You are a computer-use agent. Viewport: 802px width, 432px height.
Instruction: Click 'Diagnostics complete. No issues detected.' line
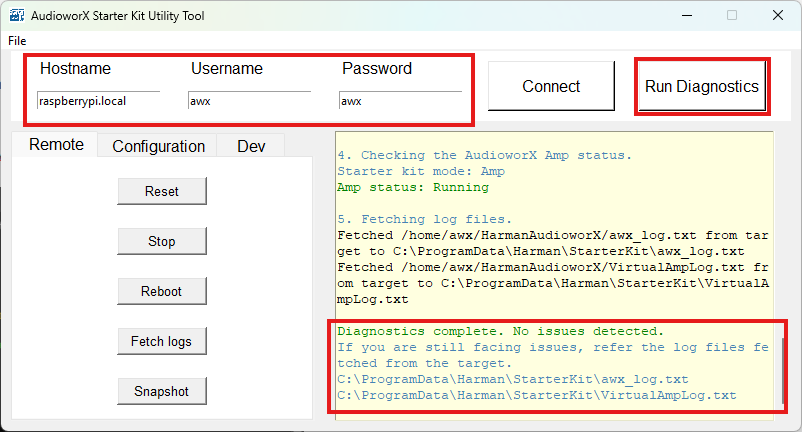click(500, 331)
